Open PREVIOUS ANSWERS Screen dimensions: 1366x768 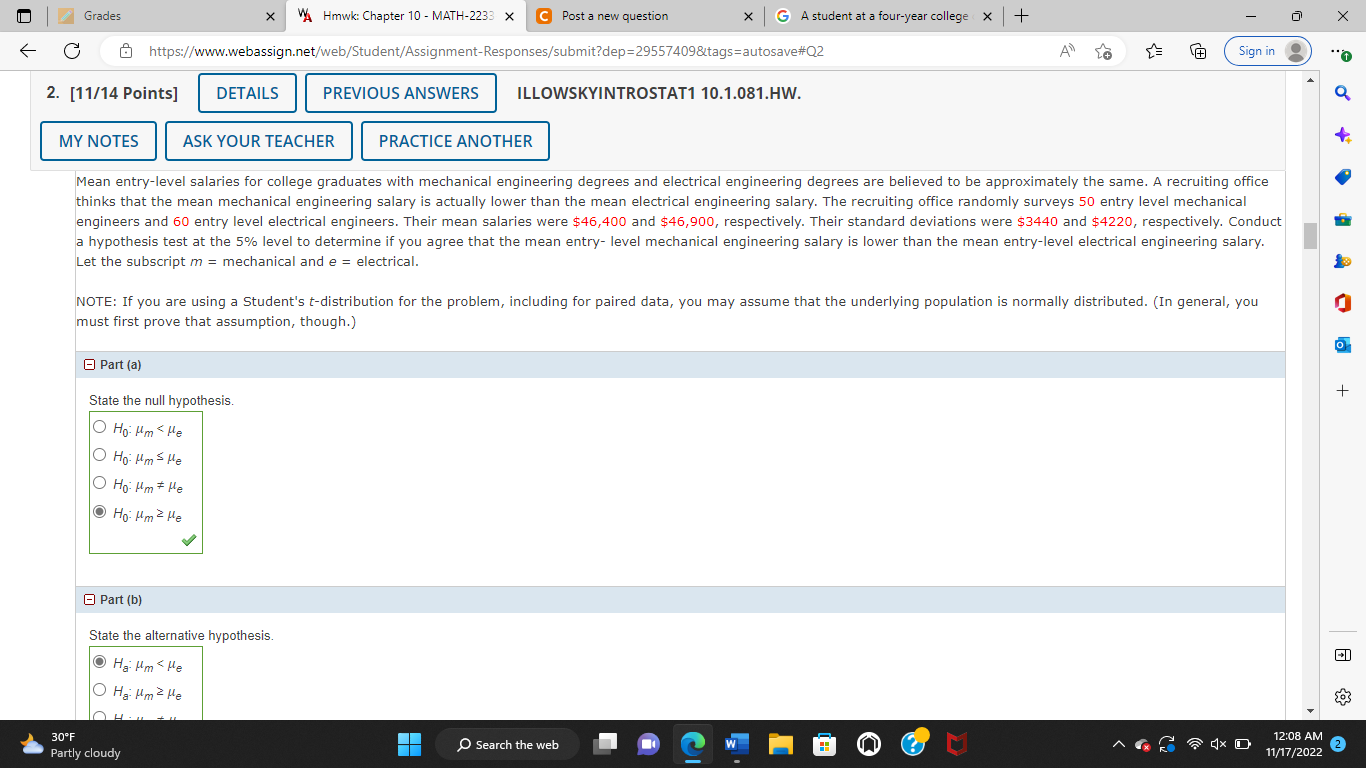click(x=400, y=93)
